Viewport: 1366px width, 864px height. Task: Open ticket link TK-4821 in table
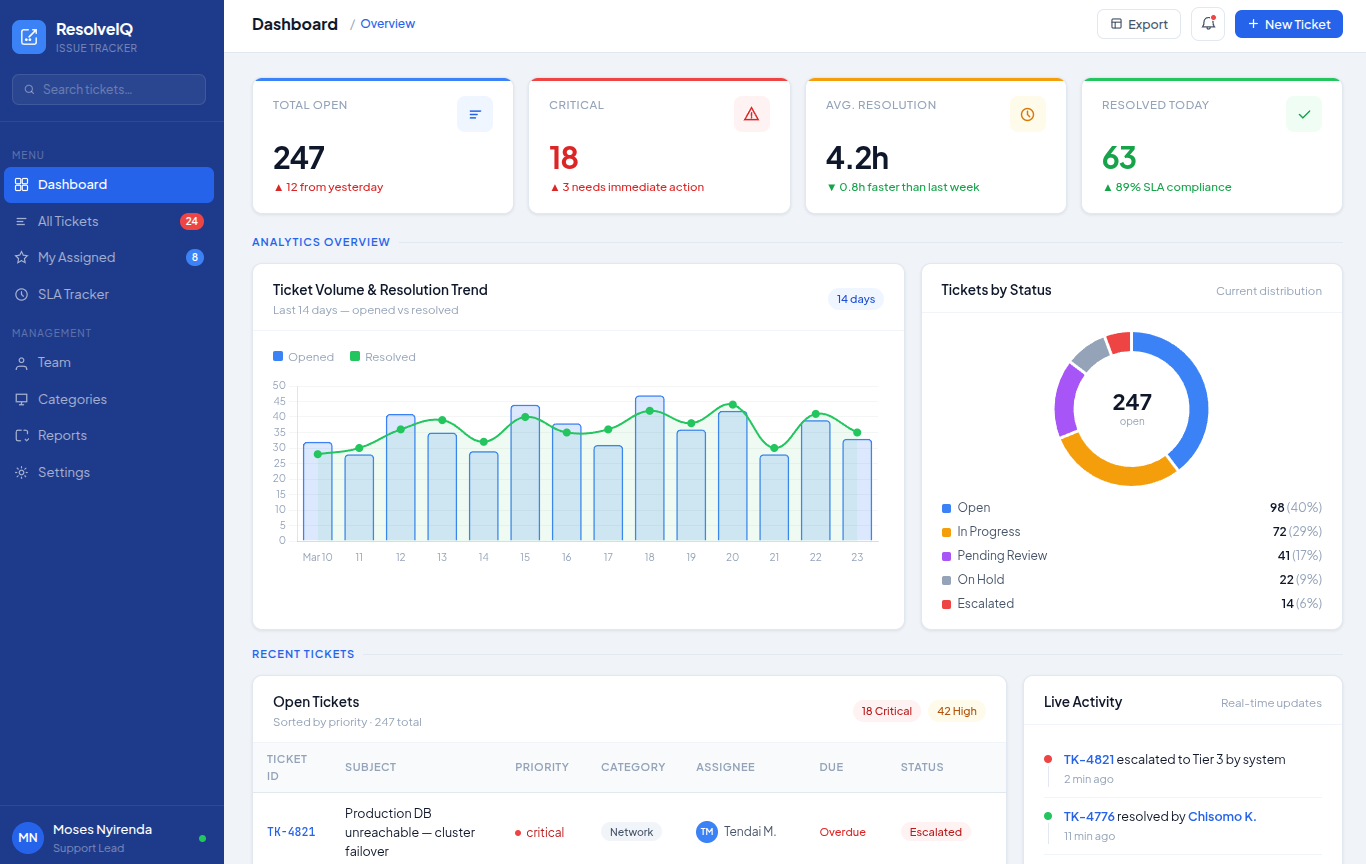(x=291, y=832)
